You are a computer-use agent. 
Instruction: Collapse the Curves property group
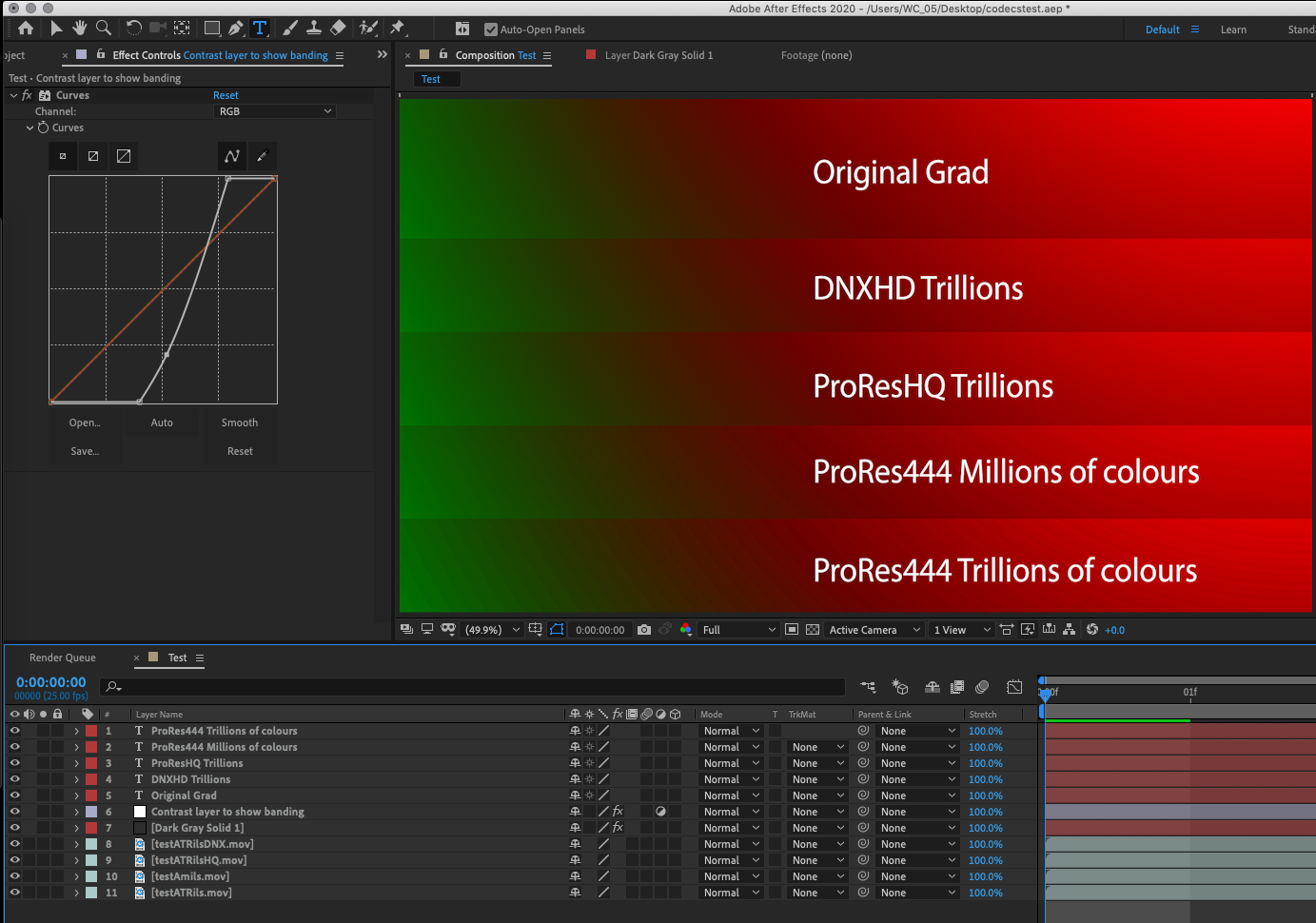click(x=29, y=128)
